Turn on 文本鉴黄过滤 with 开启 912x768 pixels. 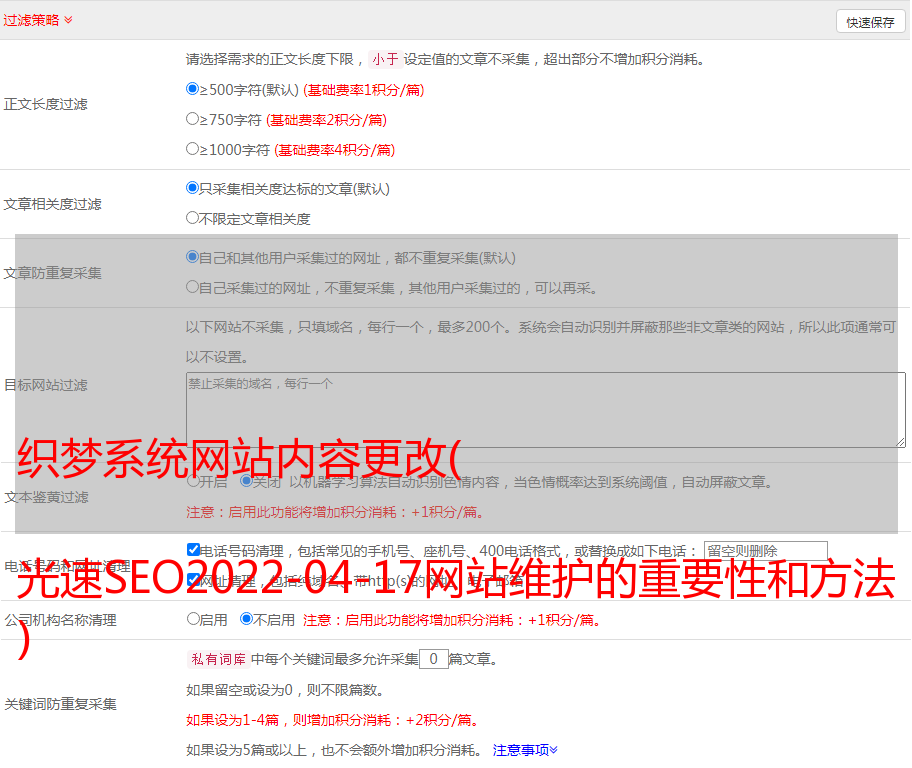pyautogui.click(x=194, y=481)
